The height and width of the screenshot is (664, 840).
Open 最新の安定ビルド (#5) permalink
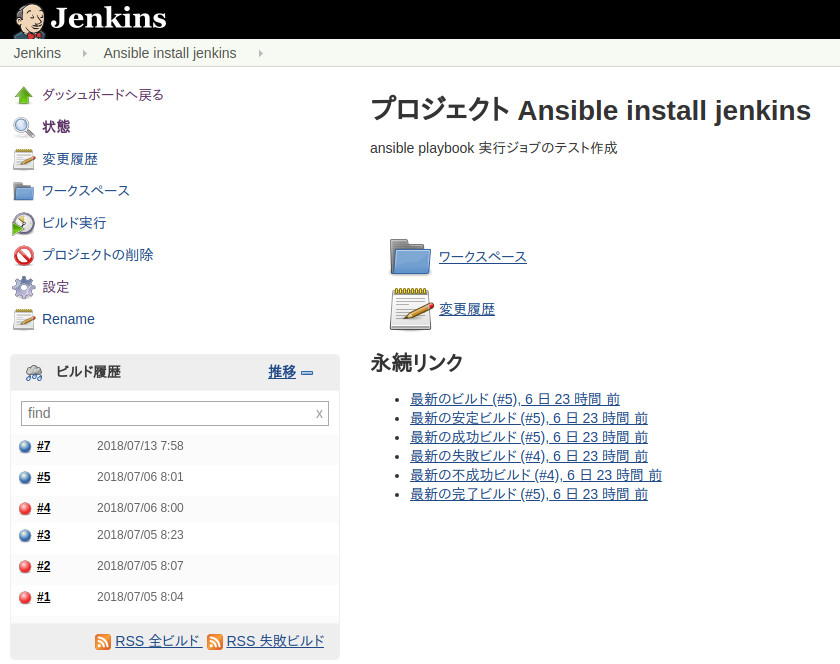529,418
